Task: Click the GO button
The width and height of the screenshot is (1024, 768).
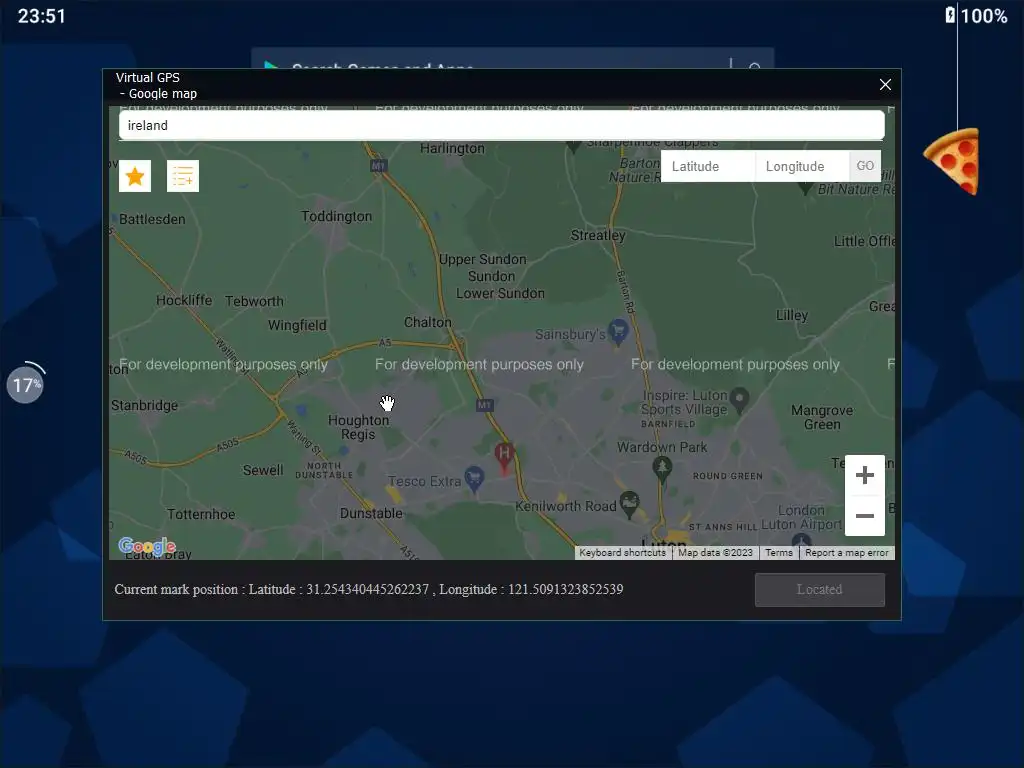Action: (865, 166)
